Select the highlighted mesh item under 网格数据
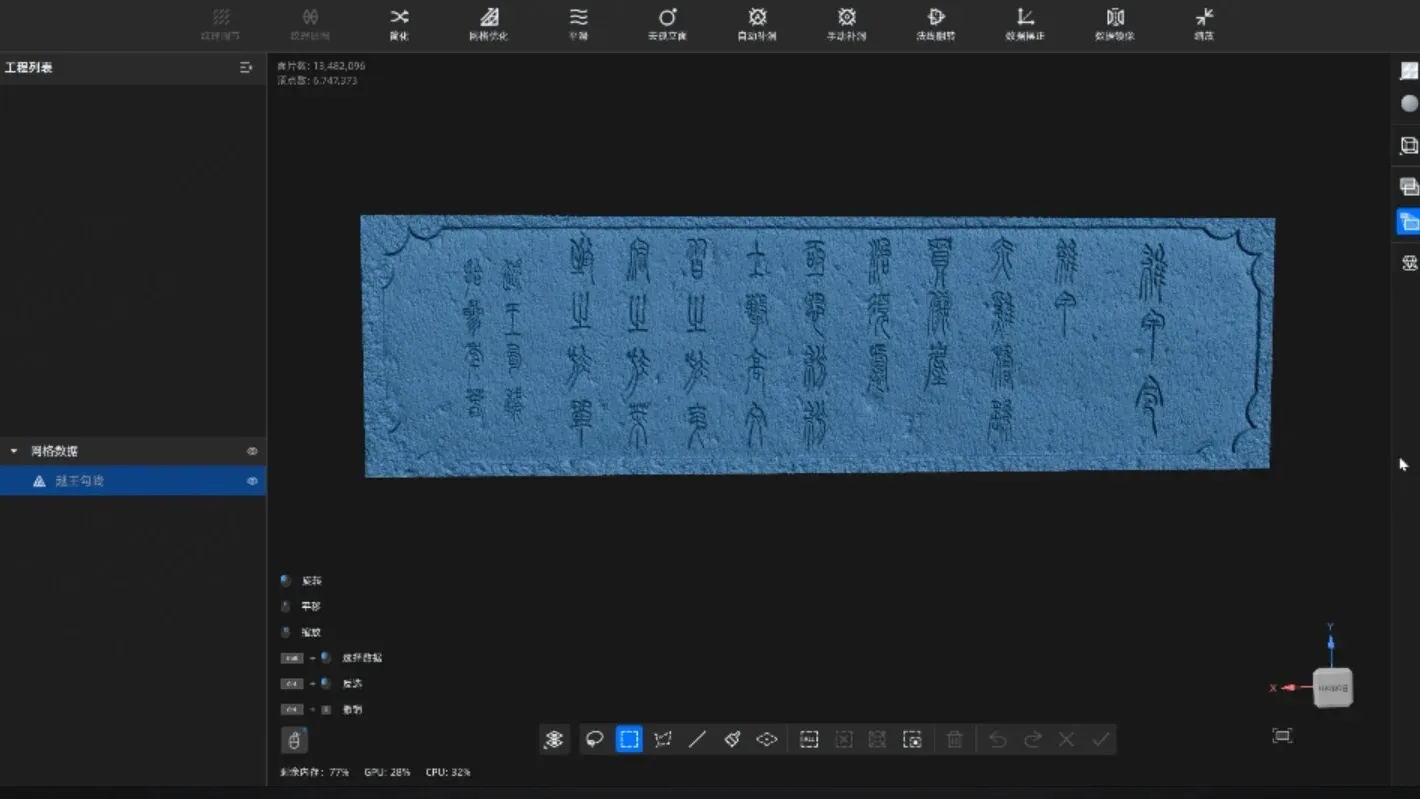The width and height of the screenshot is (1420, 799). (133, 481)
